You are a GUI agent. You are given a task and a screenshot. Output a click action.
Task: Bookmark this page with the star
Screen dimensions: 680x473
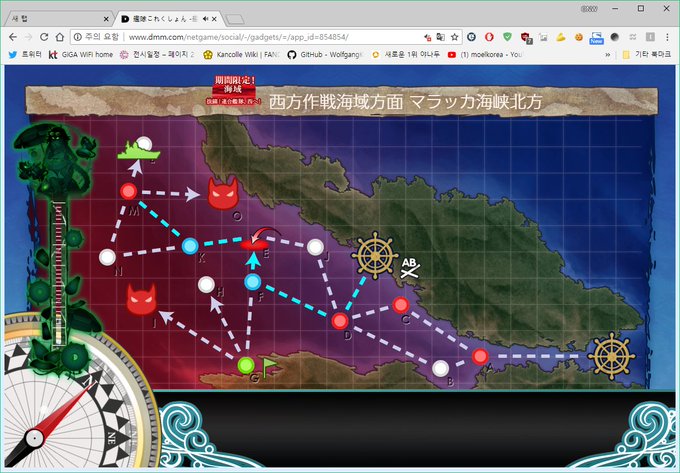(x=454, y=37)
